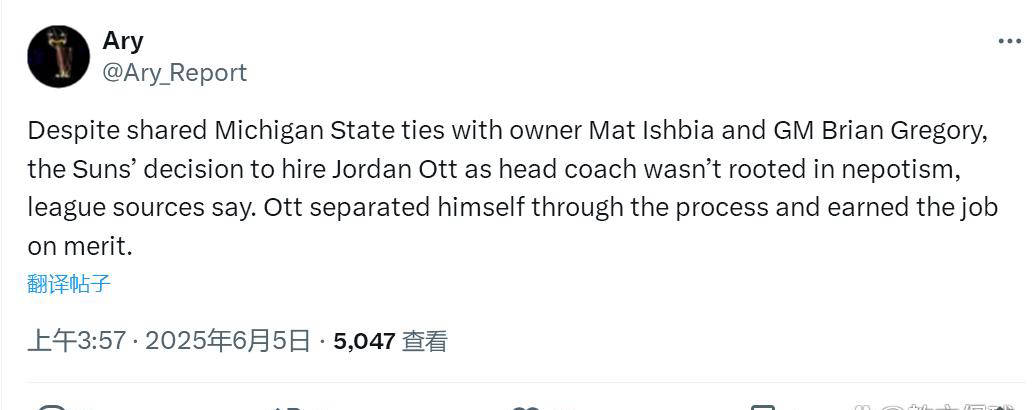Screen dimensions: 1036x410
Task: Click the 2025年6月5日 post date
Action: tap(228, 341)
